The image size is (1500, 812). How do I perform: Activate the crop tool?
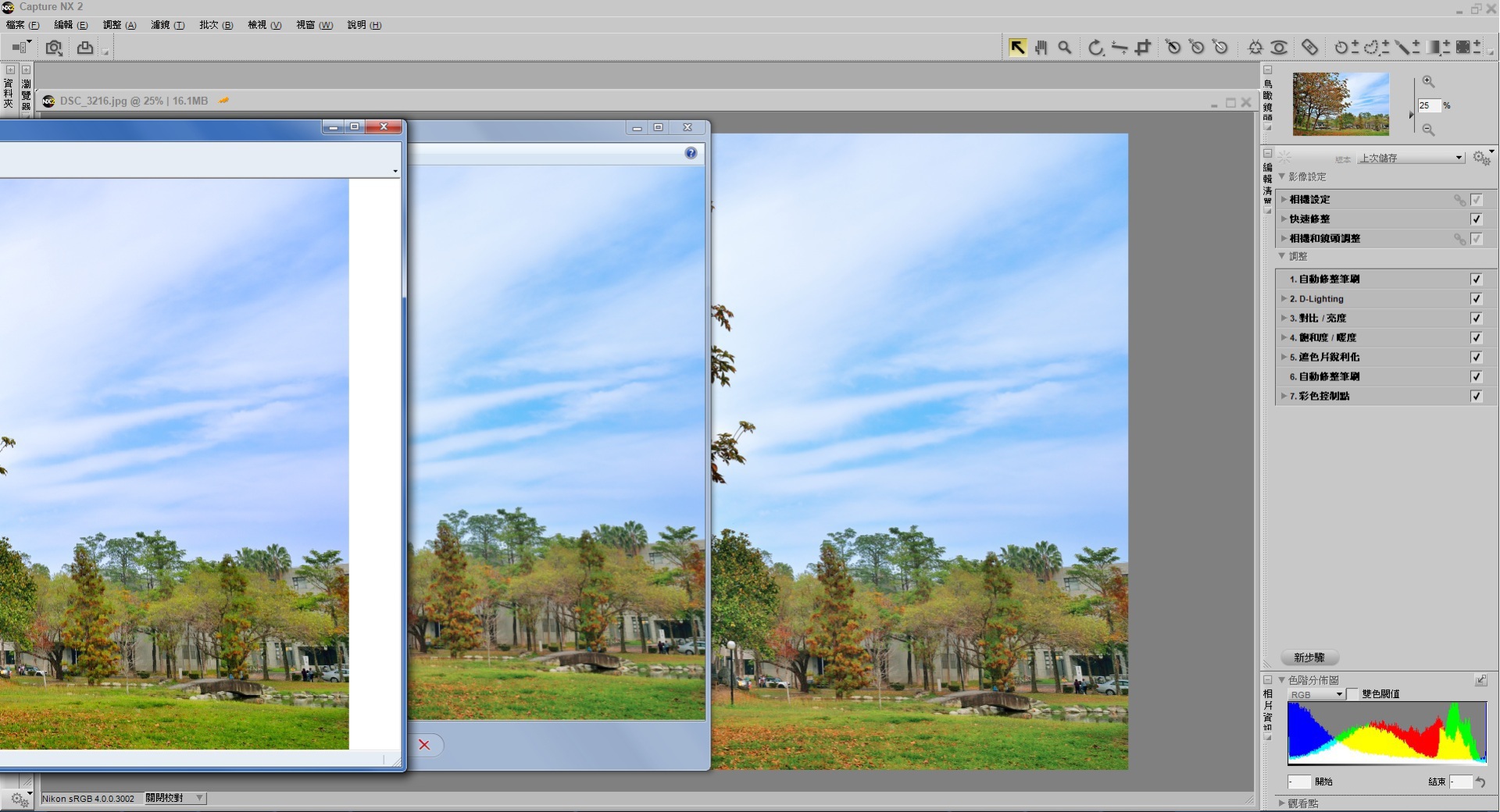[x=1143, y=48]
